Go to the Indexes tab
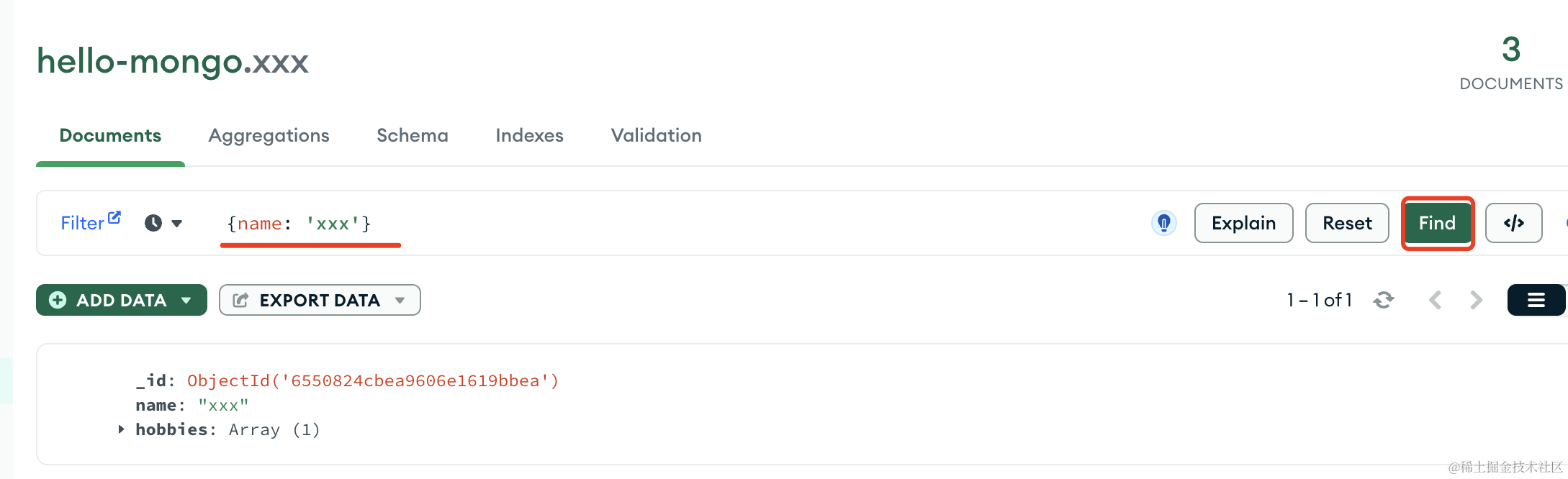The width and height of the screenshot is (1568, 479). click(x=529, y=136)
